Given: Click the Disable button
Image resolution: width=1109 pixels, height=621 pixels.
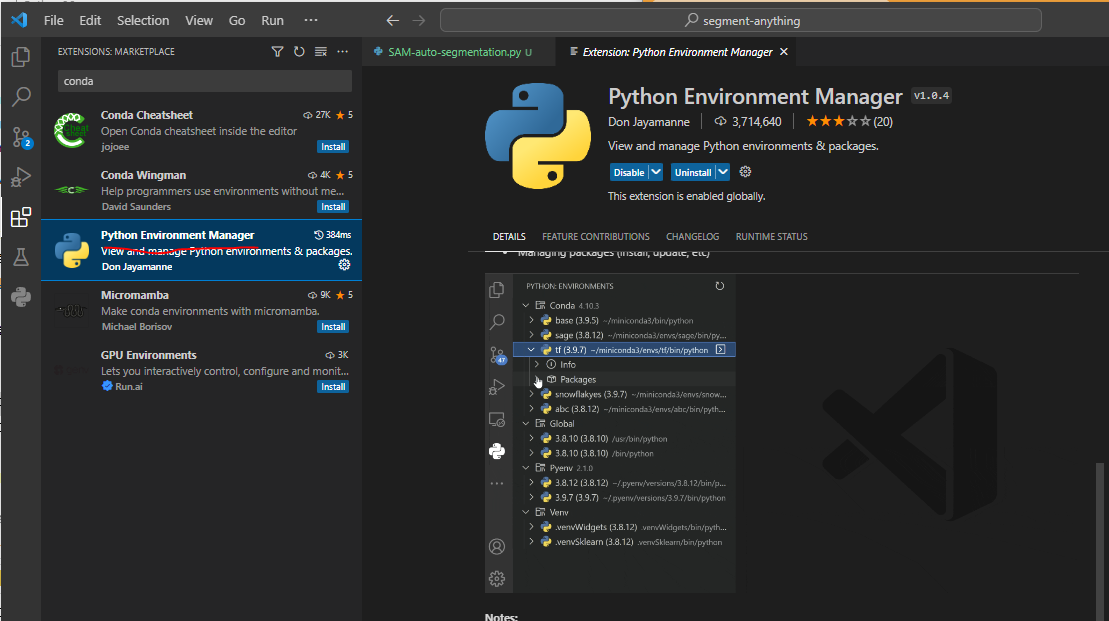Looking at the screenshot, I should point(629,172).
